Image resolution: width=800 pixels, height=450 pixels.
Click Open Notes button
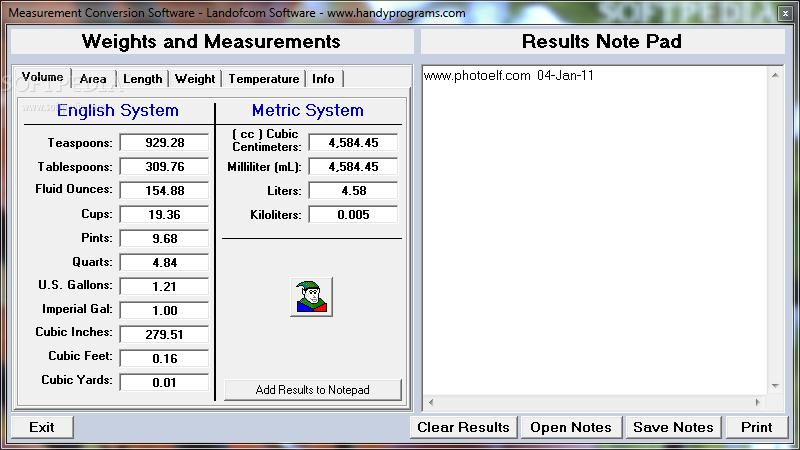[571, 427]
